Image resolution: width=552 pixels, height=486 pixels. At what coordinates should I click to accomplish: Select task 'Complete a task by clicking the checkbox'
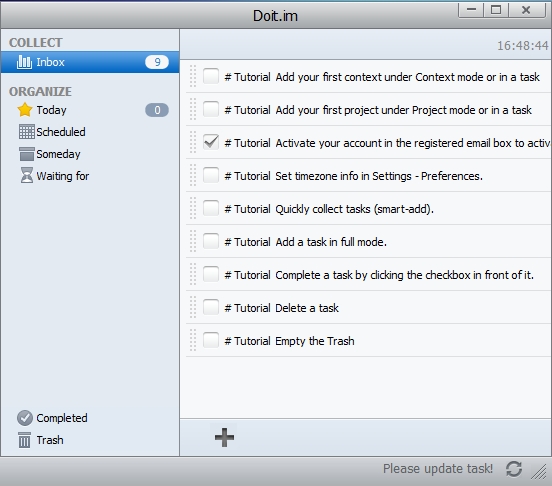pos(404,275)
